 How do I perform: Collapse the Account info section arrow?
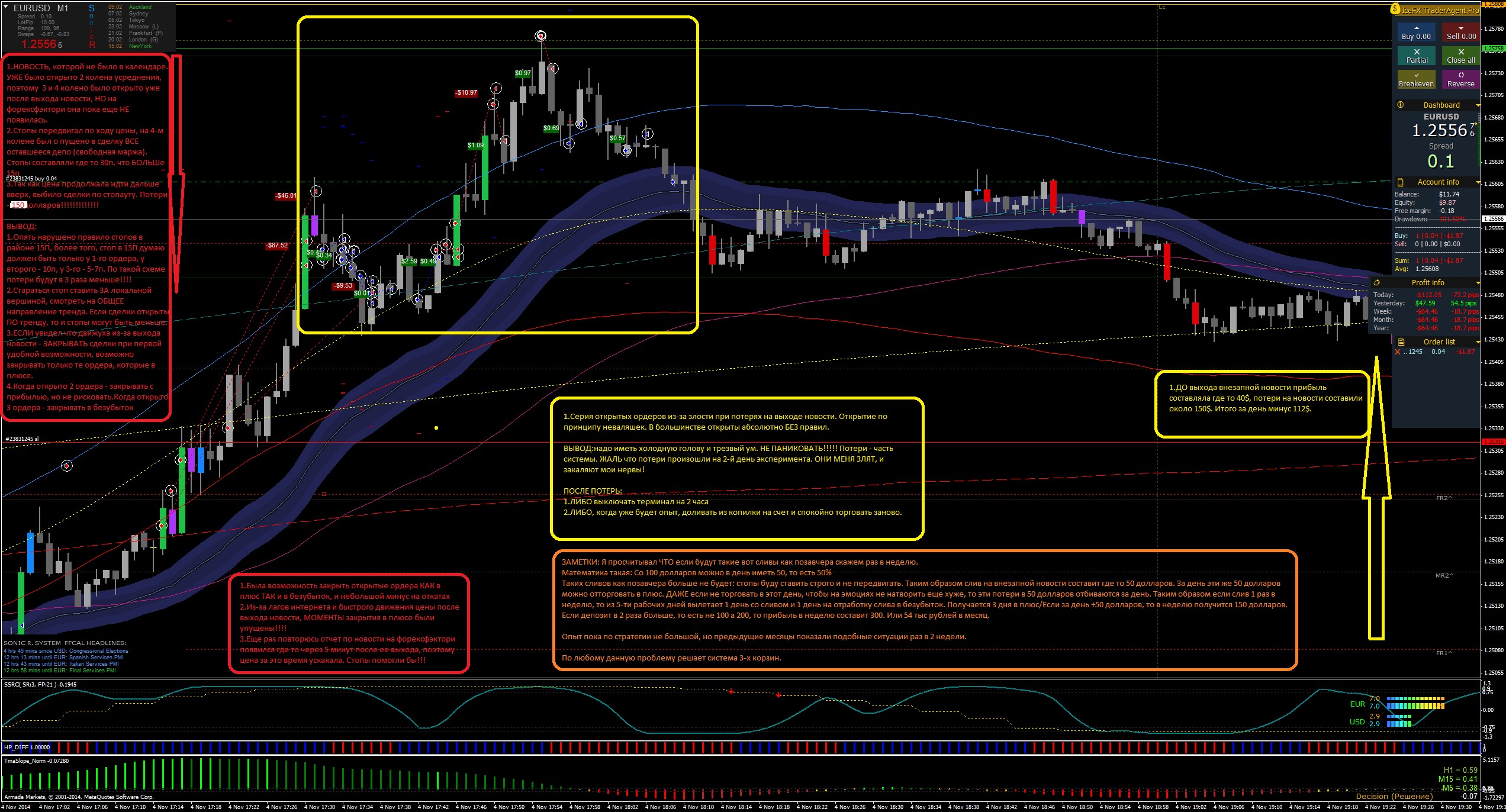click(1478, 182)
